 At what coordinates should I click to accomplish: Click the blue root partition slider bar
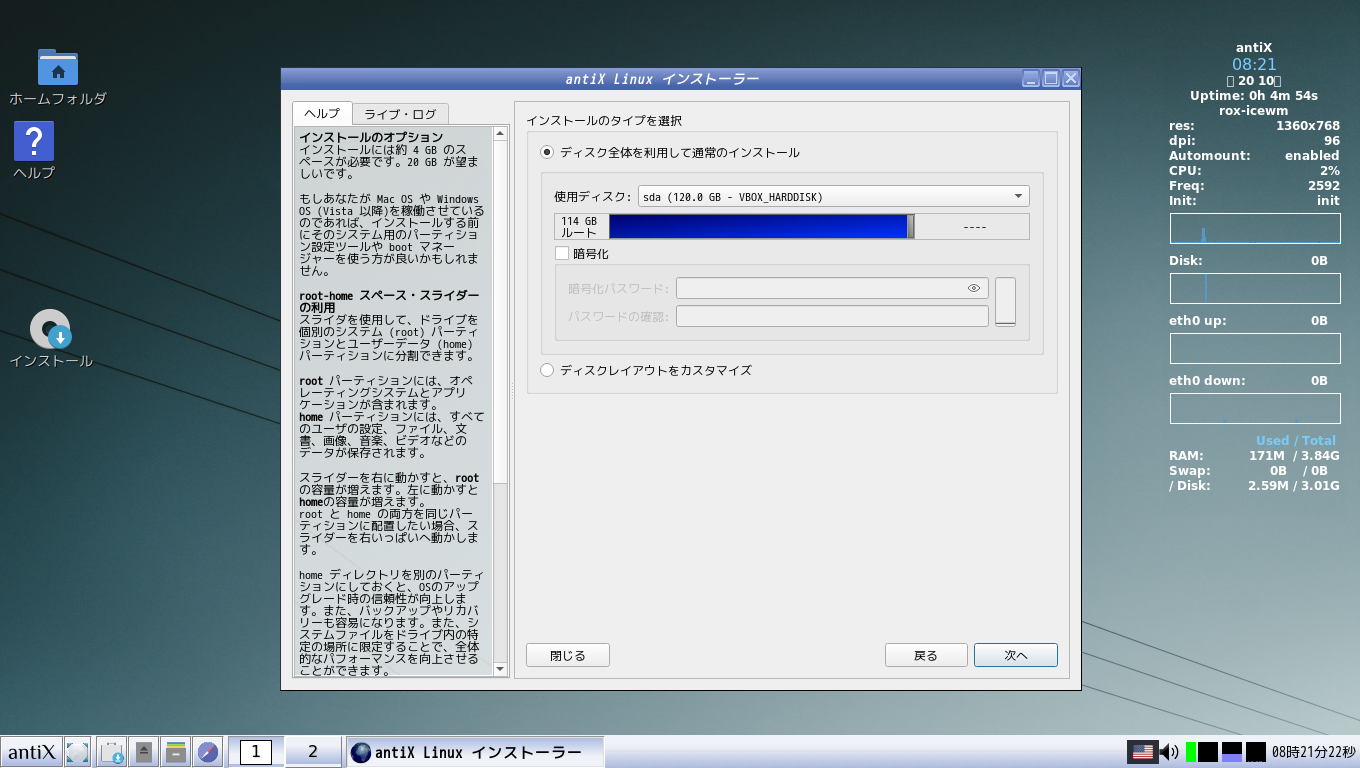pos(757,226)
